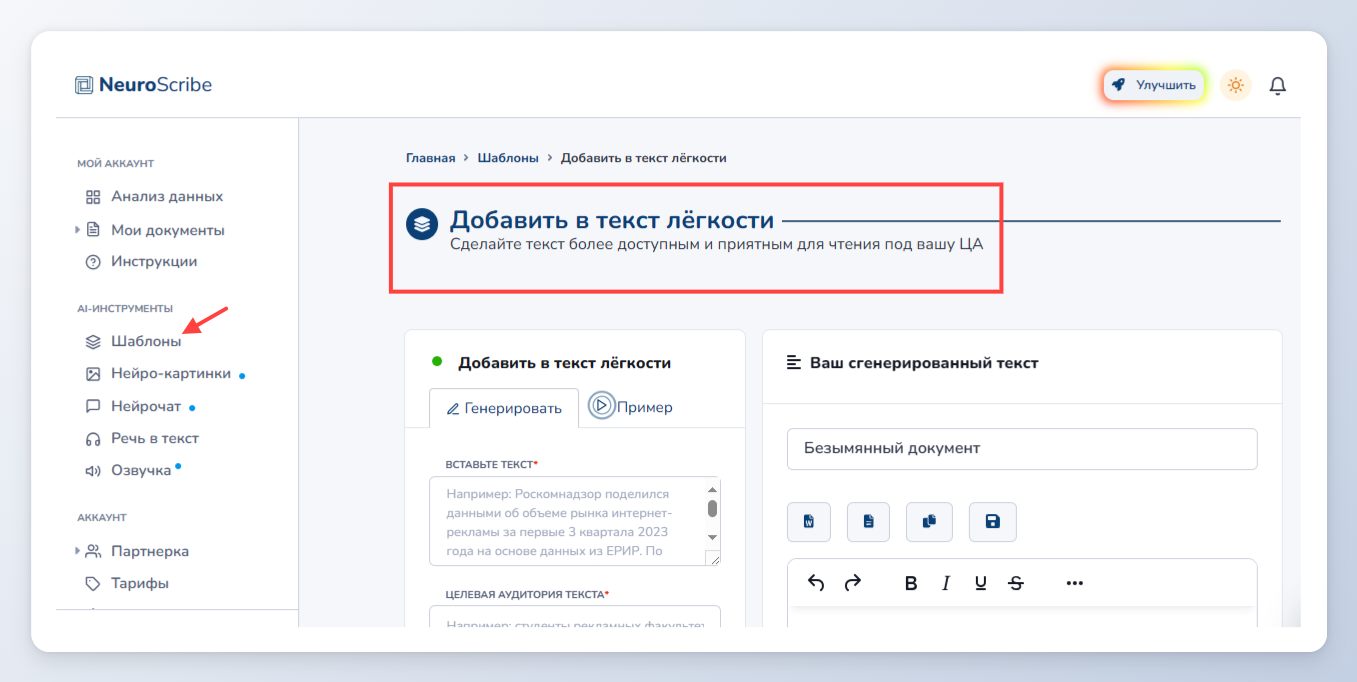The height and width of the screenshot is (682, 1357).
Task: Click the Добавить в текст лёгкости page heading
Action: (x=612, y=220)
